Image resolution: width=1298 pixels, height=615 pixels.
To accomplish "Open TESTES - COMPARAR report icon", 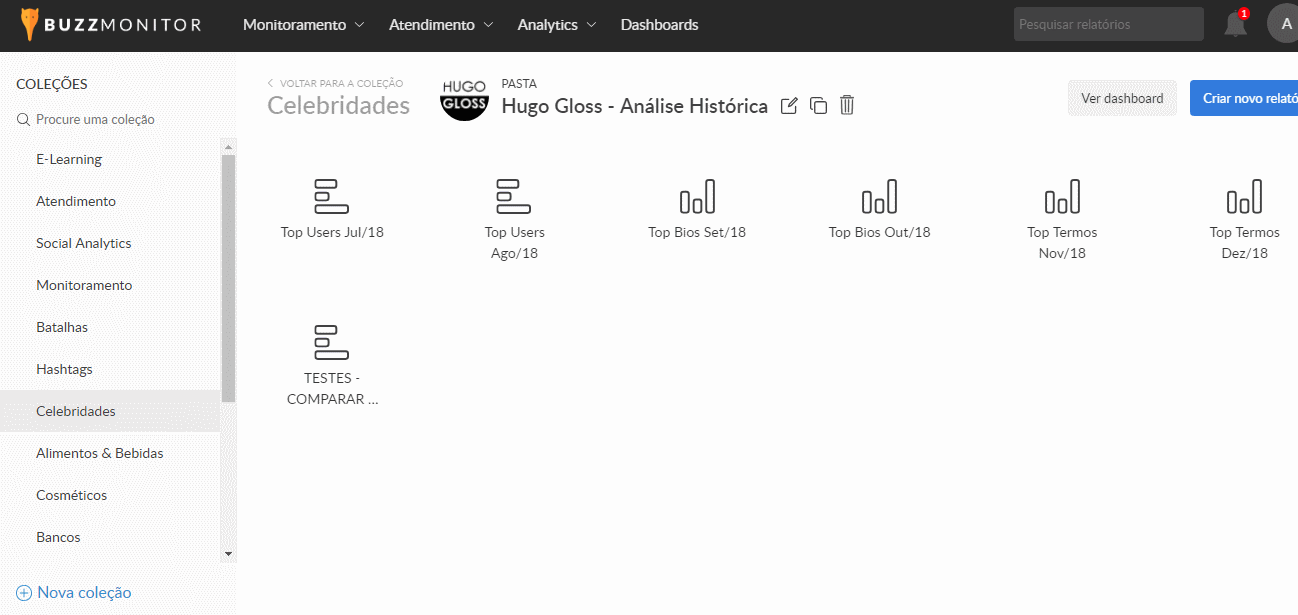I will 332,342.
